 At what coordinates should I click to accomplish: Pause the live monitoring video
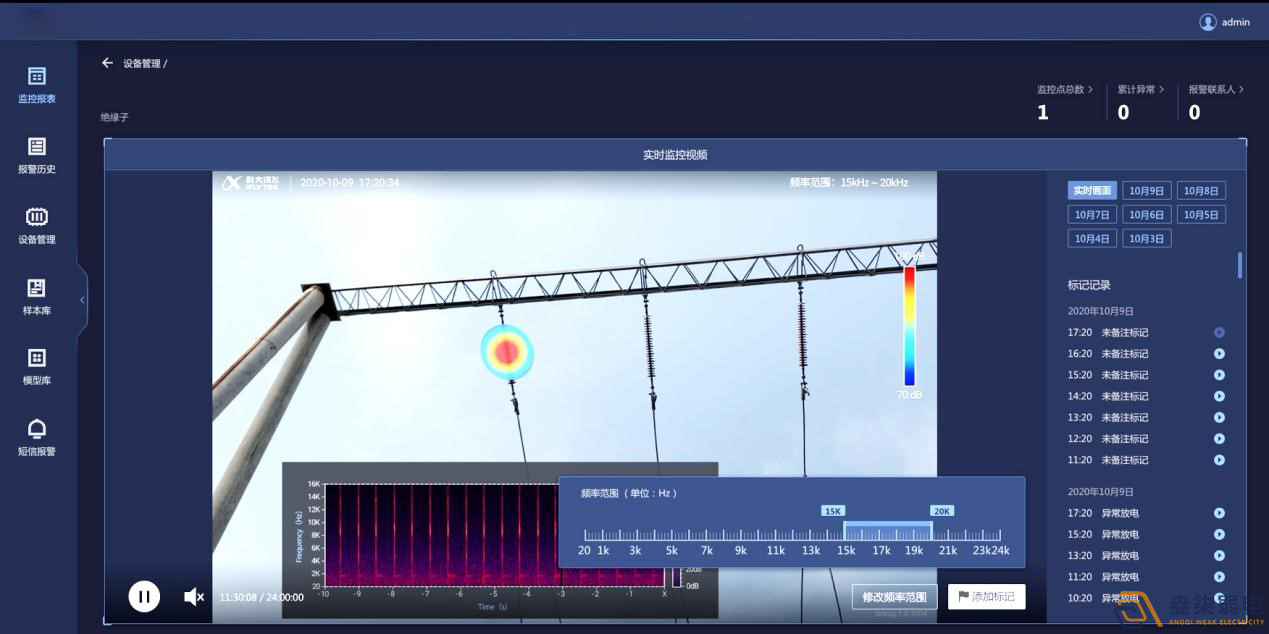[144, 597]
